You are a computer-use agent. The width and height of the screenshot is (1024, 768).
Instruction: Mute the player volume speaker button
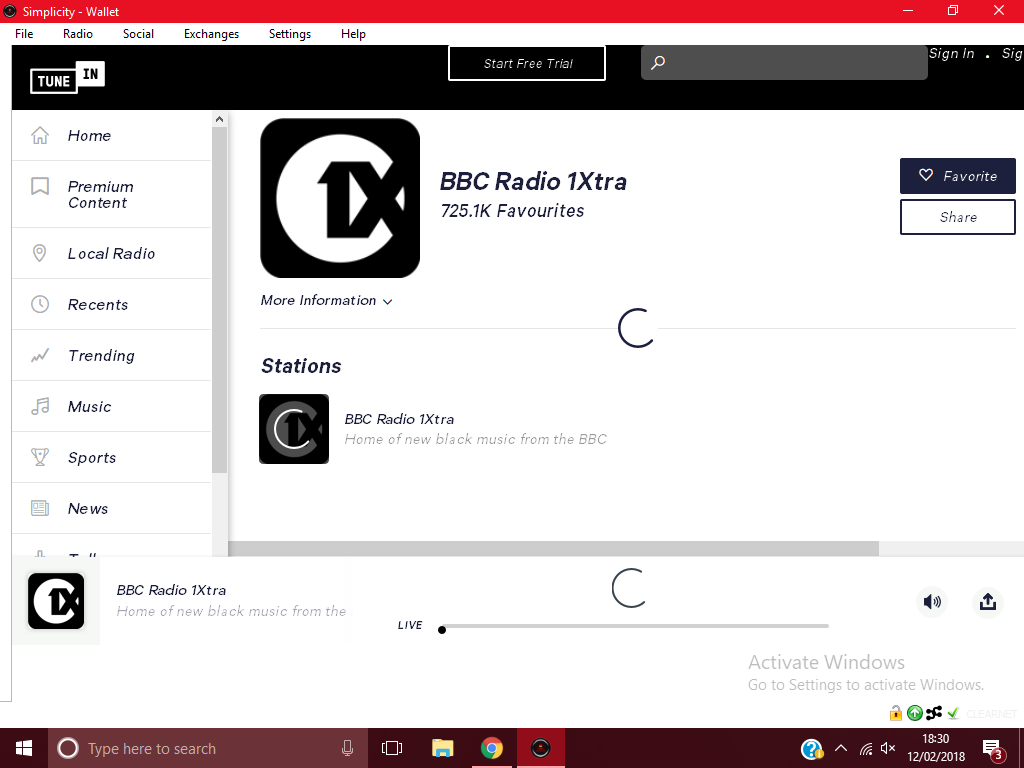point(932,601)
